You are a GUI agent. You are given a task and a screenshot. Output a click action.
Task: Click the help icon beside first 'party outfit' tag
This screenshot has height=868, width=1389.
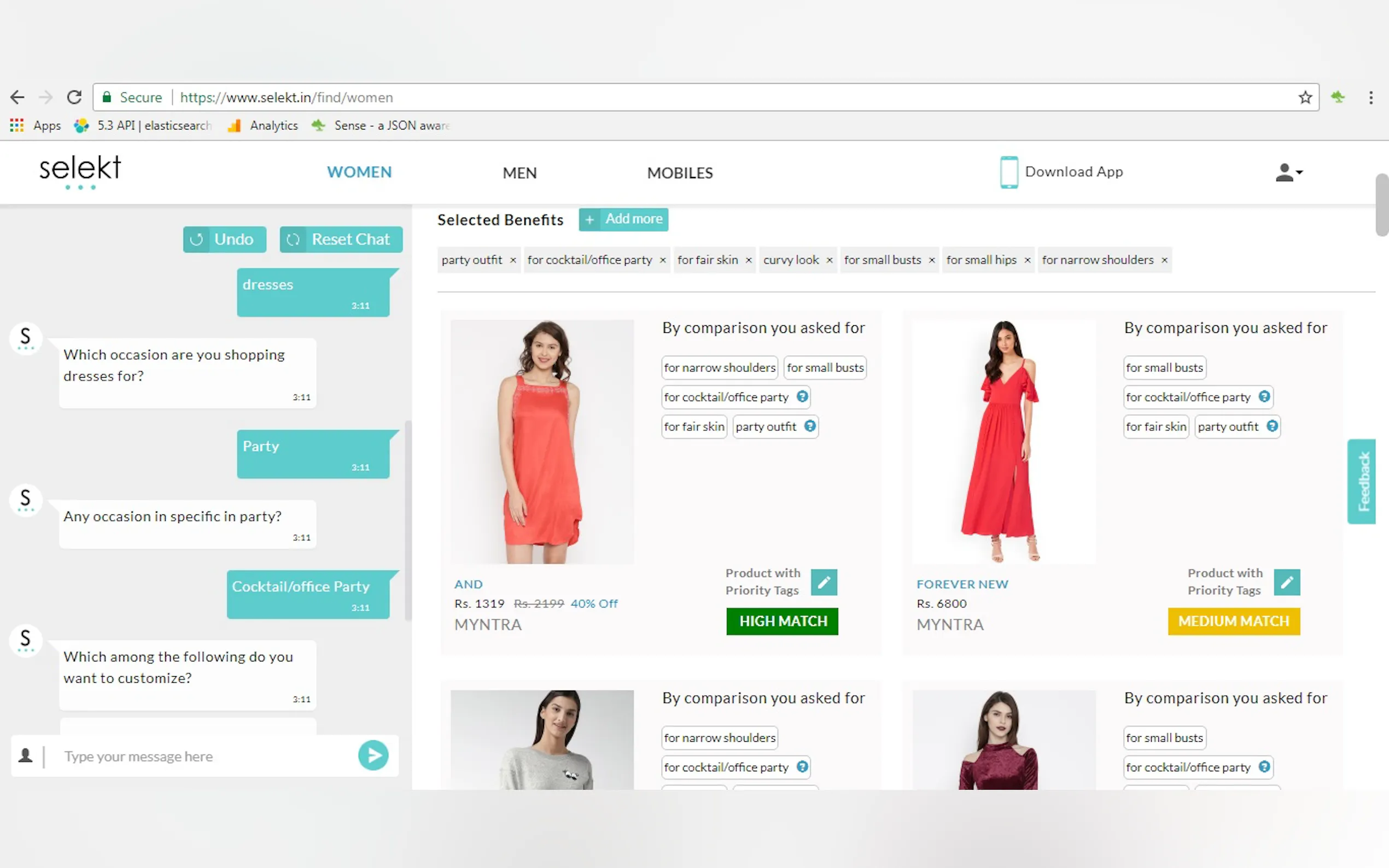click(810, 426)
